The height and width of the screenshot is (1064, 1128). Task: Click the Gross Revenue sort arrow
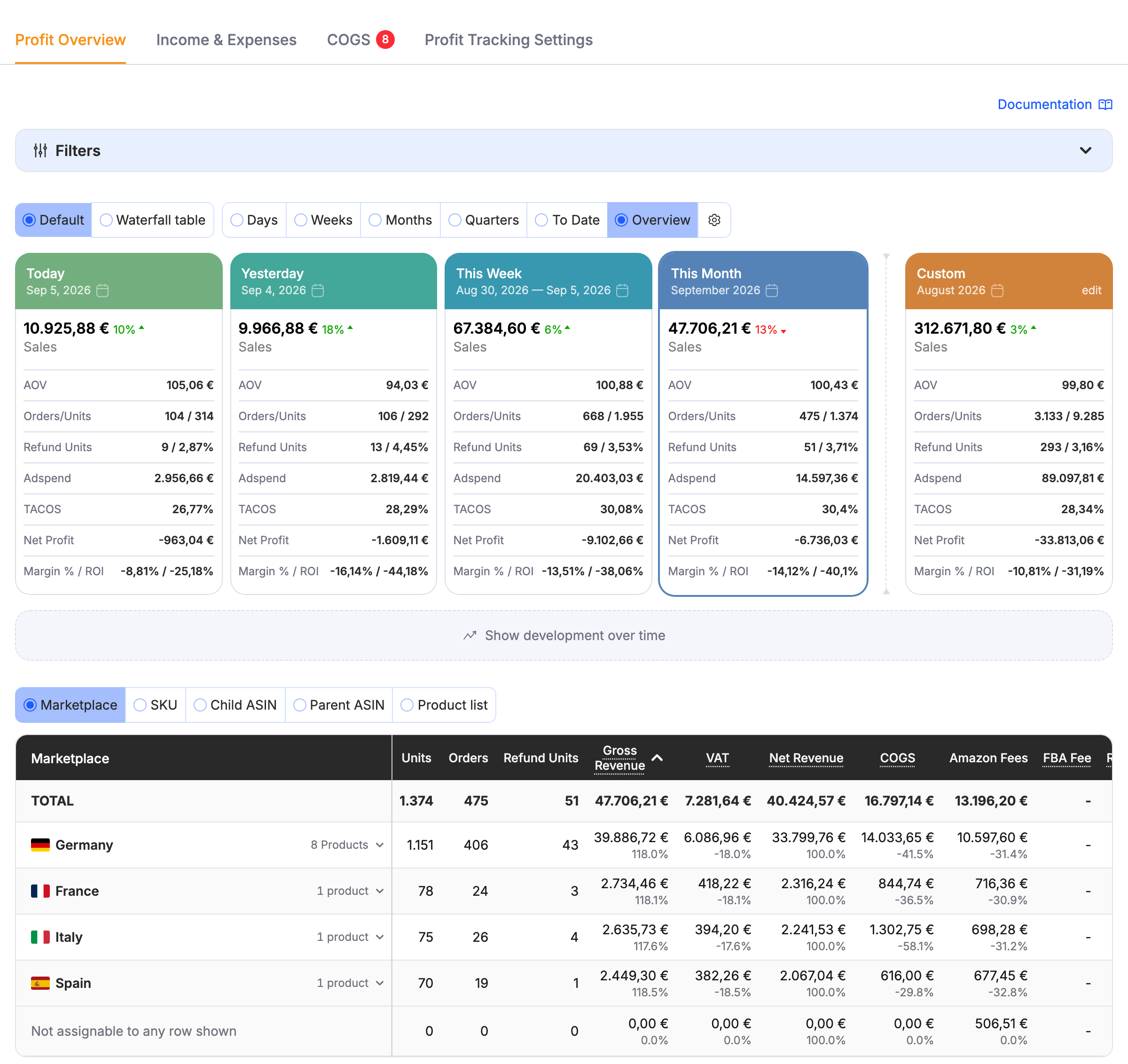point(657,758)
